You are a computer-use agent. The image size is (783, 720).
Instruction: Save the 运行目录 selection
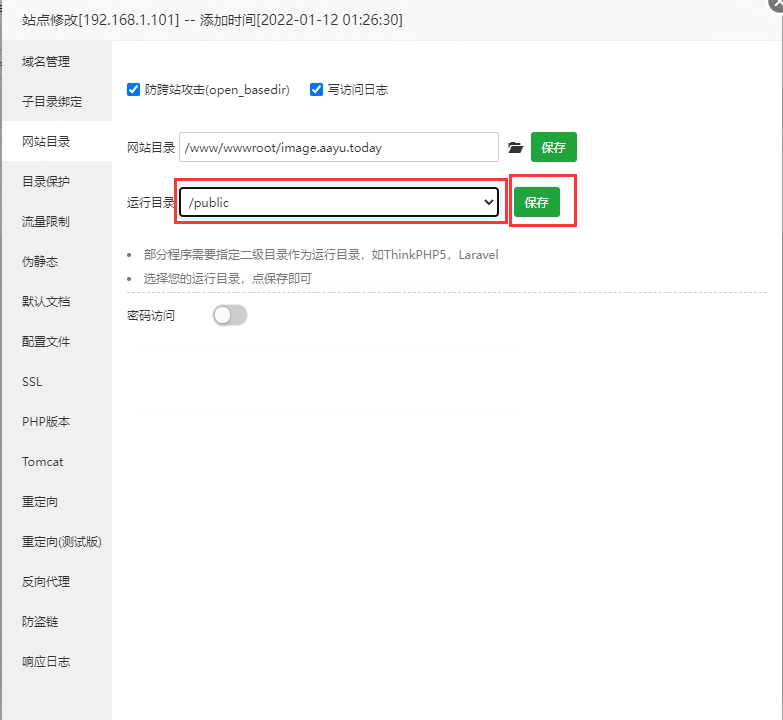click(x=537, y=202)
